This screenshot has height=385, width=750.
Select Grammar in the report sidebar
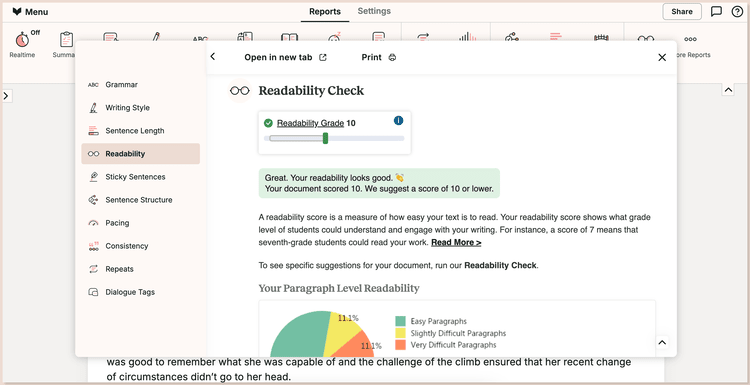141,85
